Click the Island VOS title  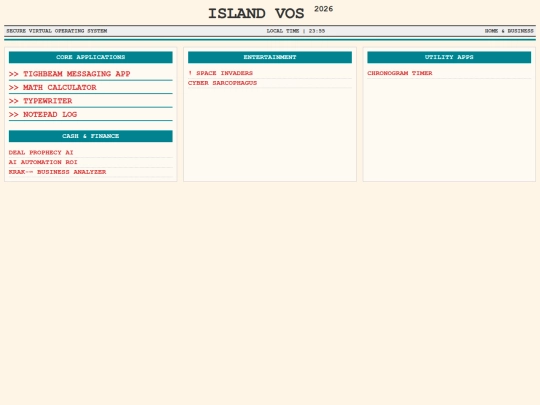pos(256,14)
